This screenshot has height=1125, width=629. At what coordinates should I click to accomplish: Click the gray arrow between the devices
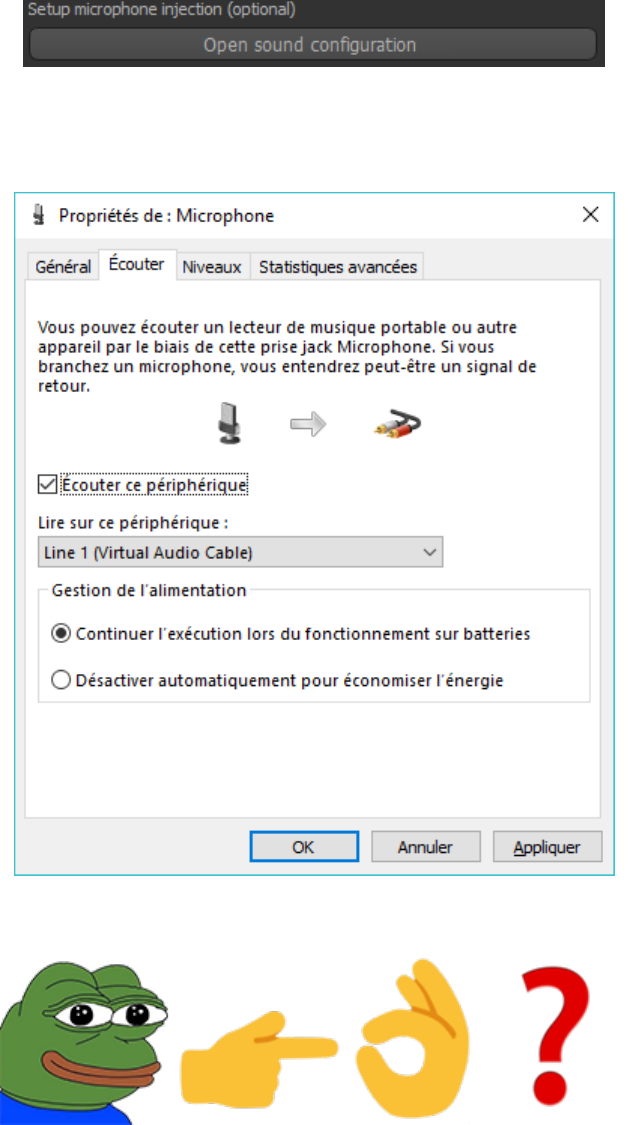click(308, 424)
